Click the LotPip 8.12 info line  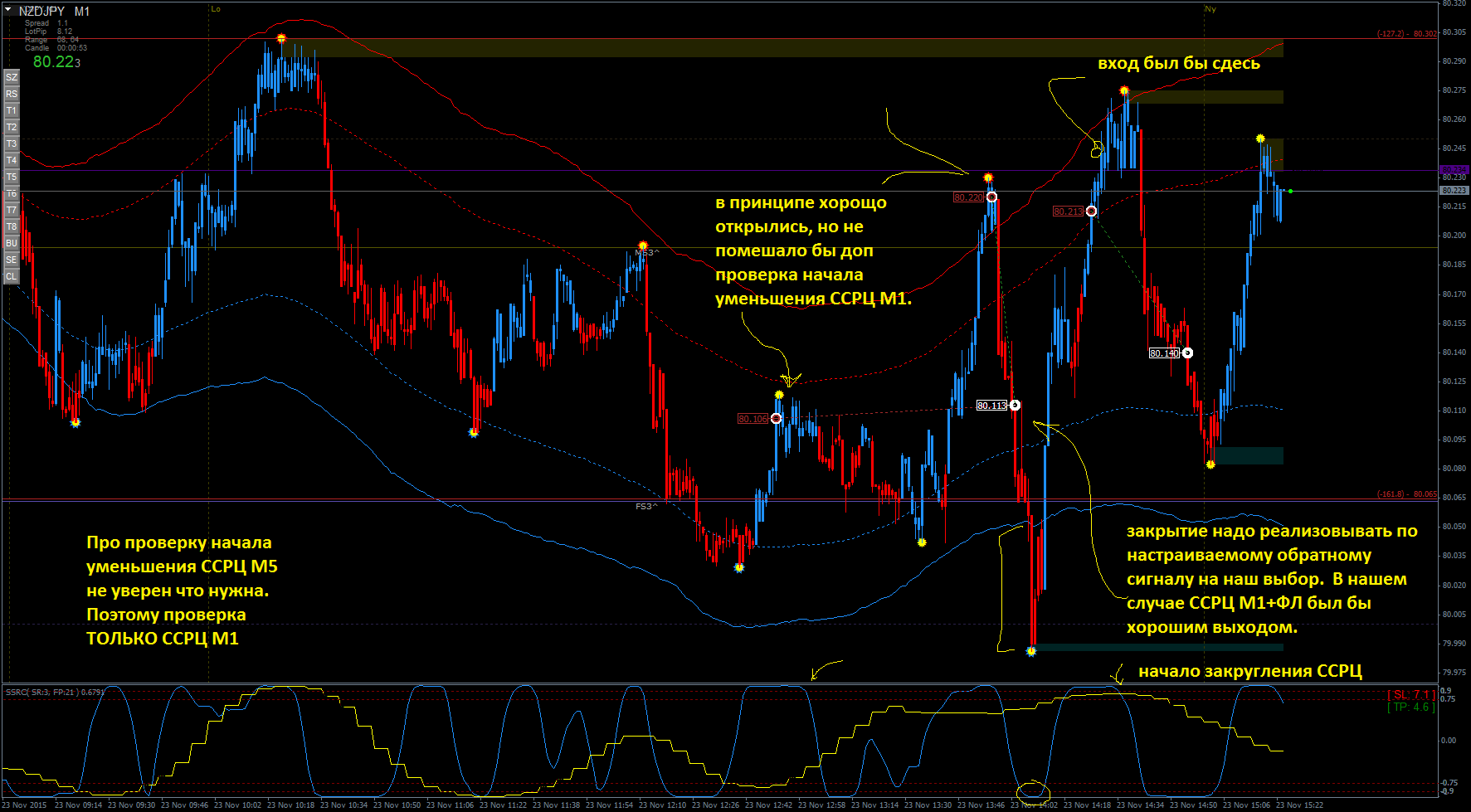tap(48, 32)
